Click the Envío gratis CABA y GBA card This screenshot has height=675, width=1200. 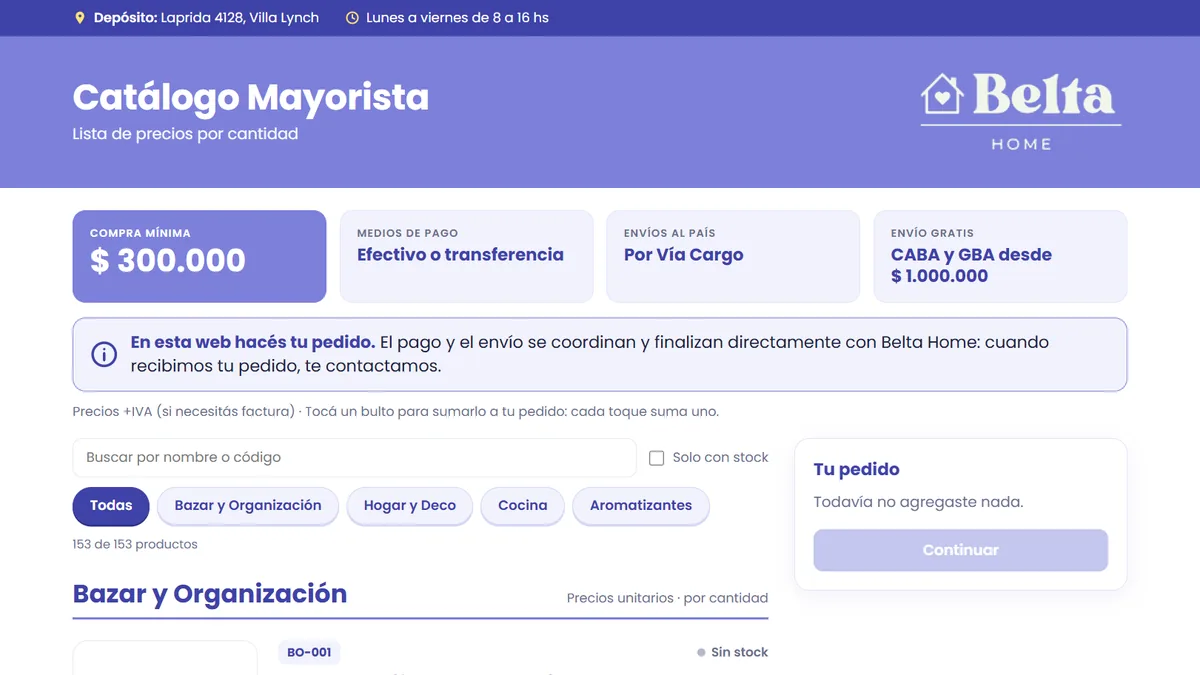tap(1000, 256)
